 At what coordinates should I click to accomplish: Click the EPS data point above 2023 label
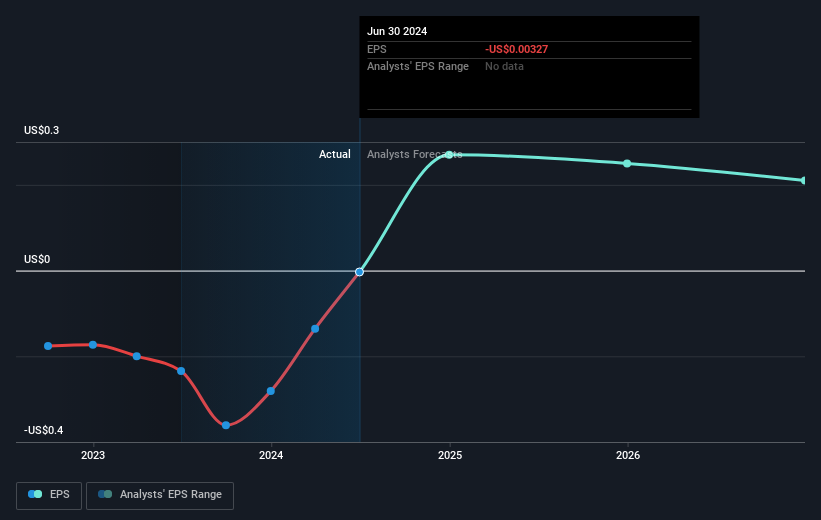click(x=93, y=345)
